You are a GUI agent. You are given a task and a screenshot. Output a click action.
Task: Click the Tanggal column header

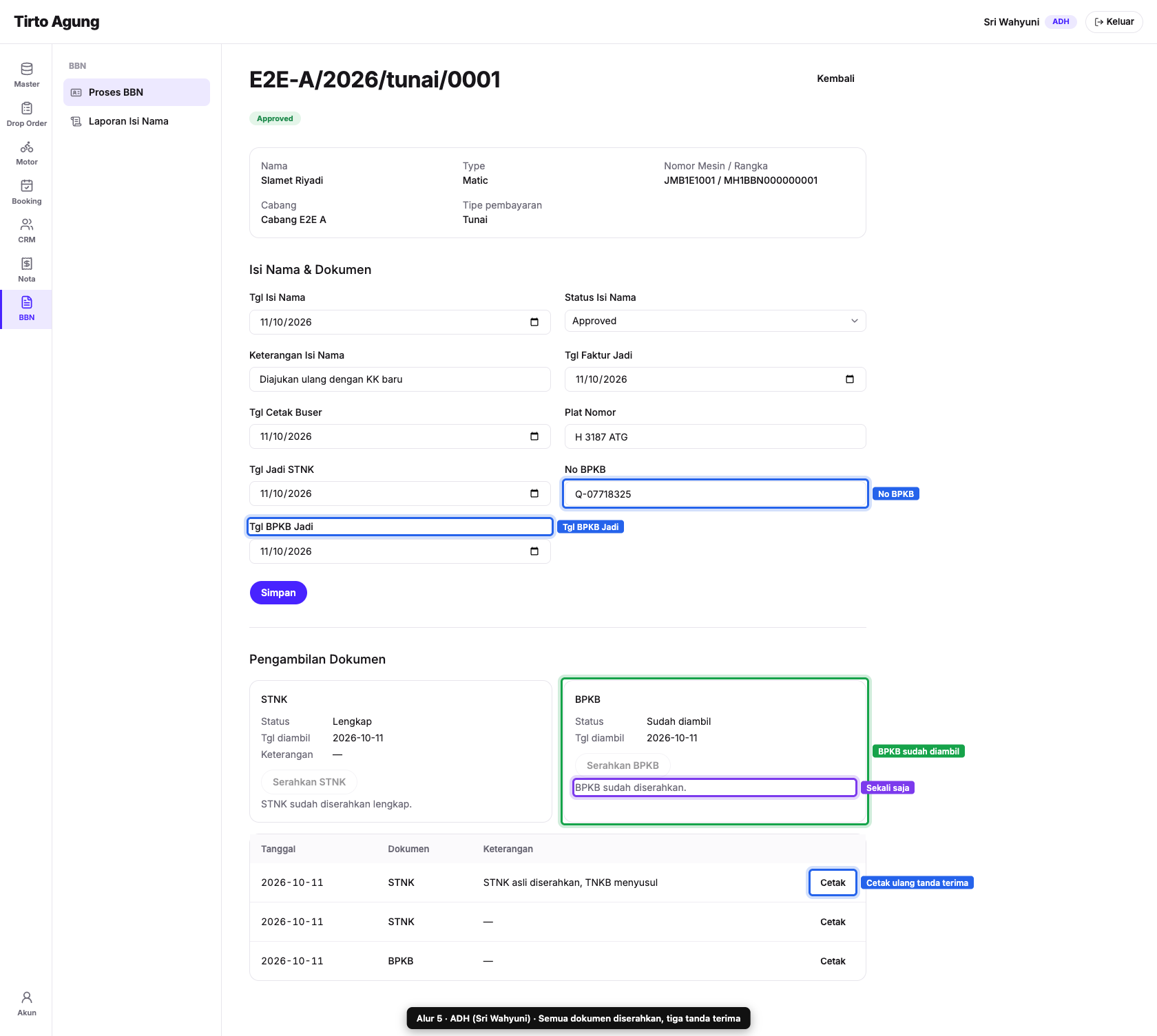point(278,849)
